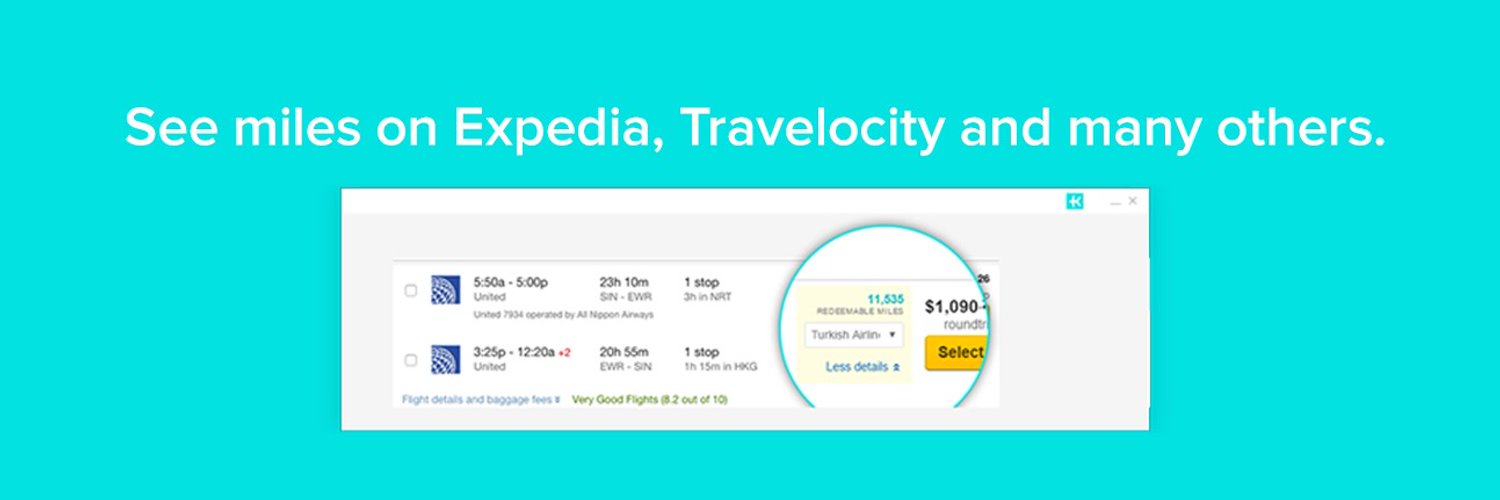Tick the 3:25p - 12:20a flight checkbox

410,360
